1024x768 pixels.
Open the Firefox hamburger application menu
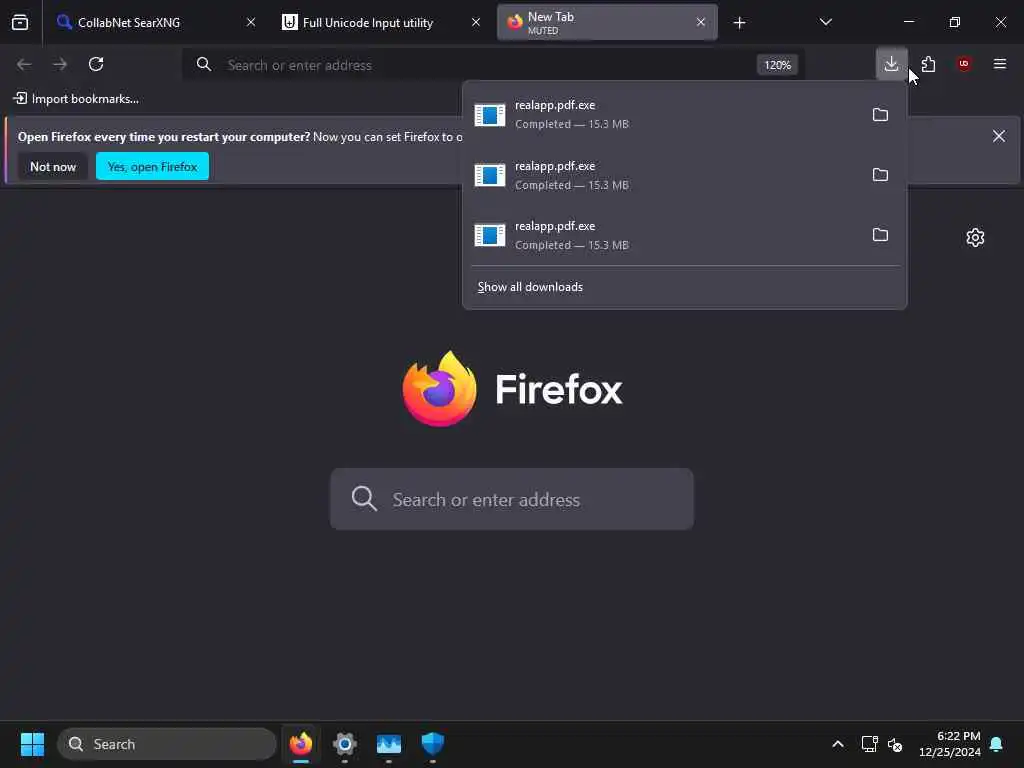click(1000, 64)
